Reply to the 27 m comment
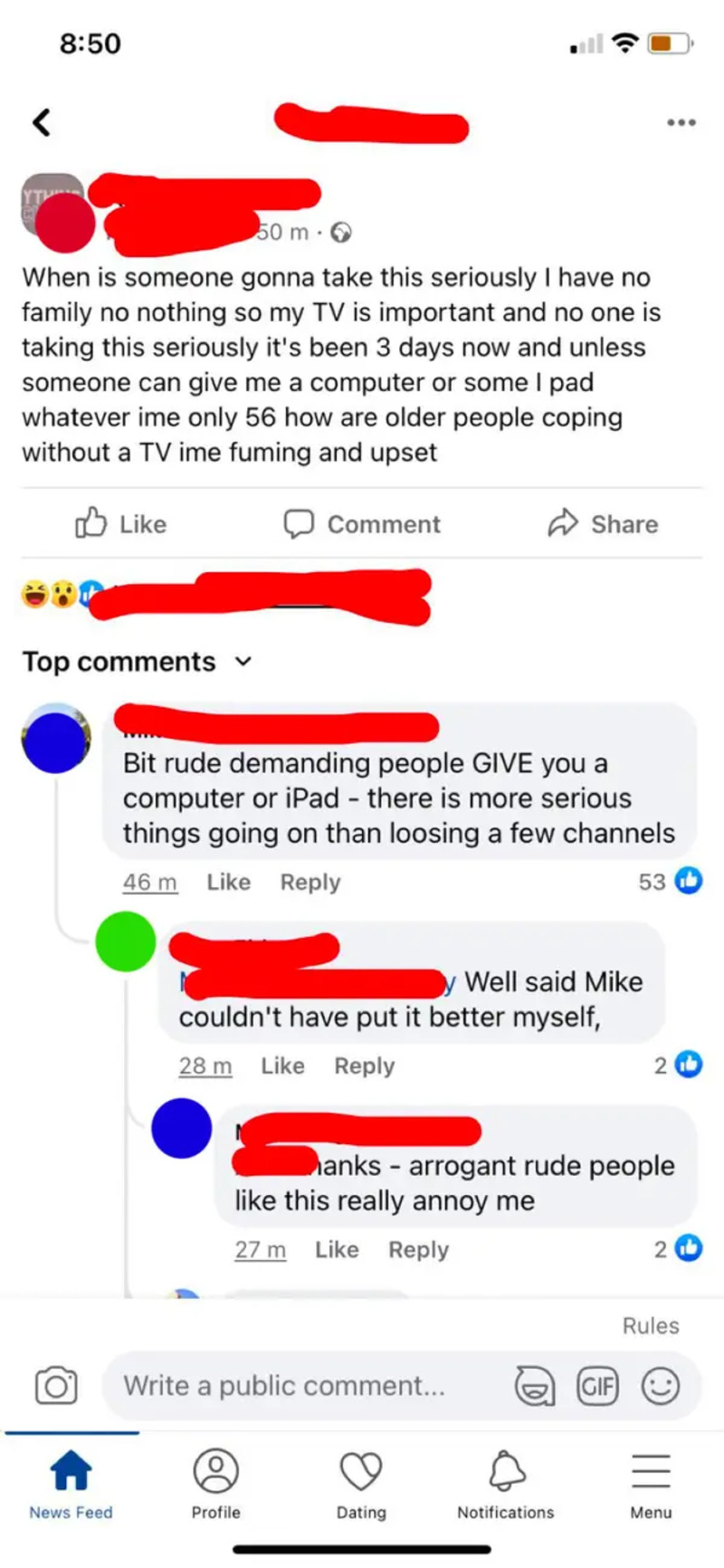Viewport: 724px width, 1568px height. tap(418, 1249)
